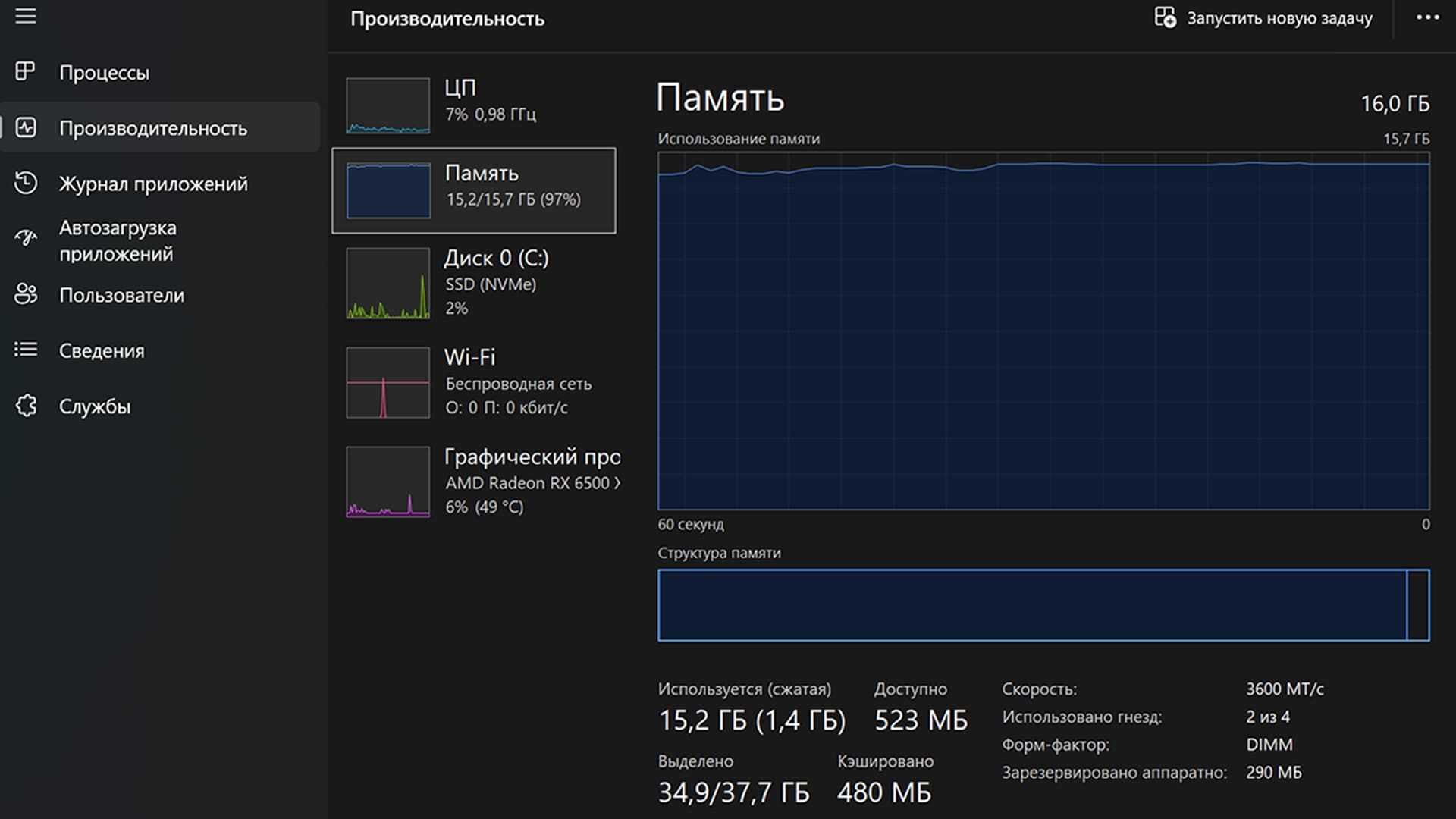Select the Диск 0 (C:) graph
1456x819 pixels.
click(x=474, y=283)
